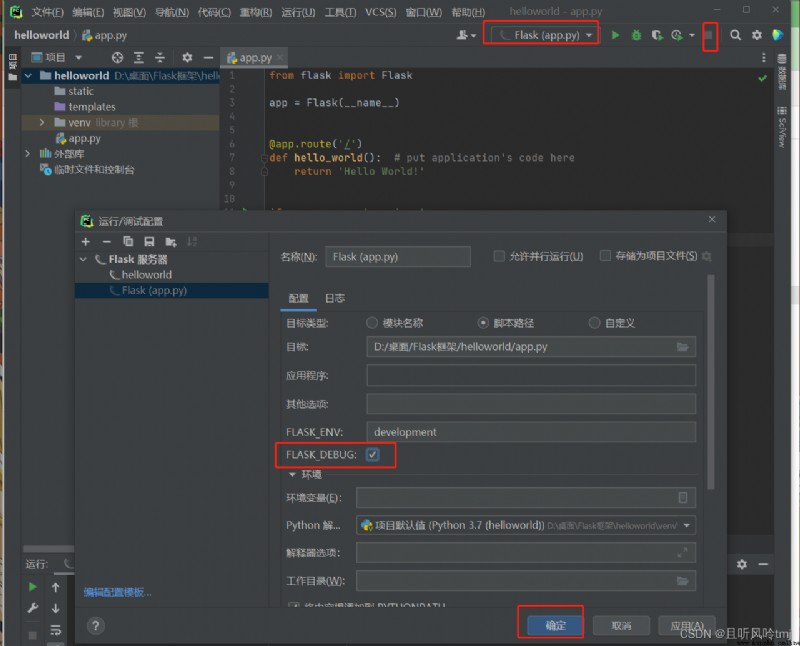The height and width of the screenshot is (646, 800).
Task: Switch to the logs tab in dialog
Action: (335, 299)
